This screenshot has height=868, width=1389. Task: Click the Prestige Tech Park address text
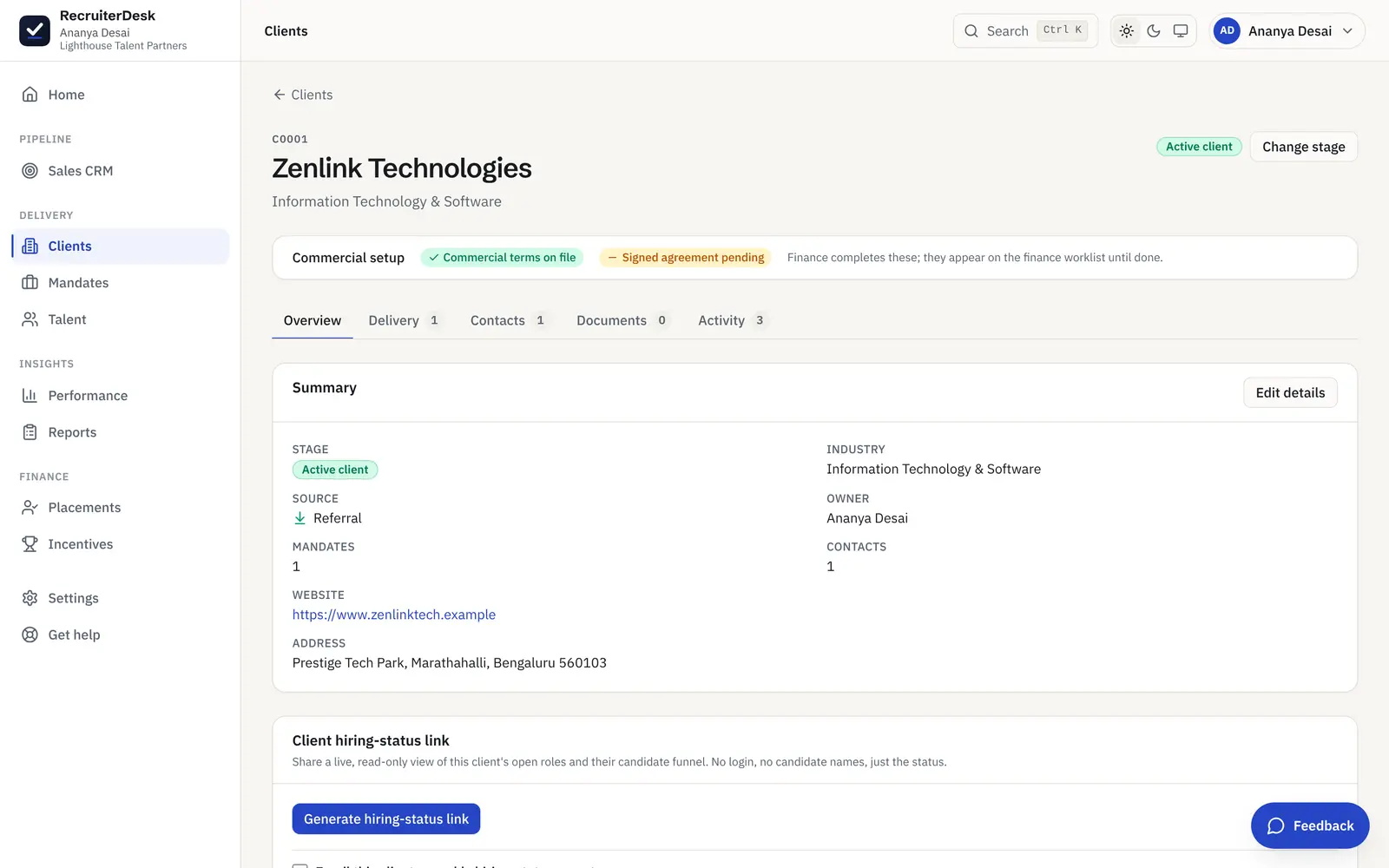(x=450, y=663)
